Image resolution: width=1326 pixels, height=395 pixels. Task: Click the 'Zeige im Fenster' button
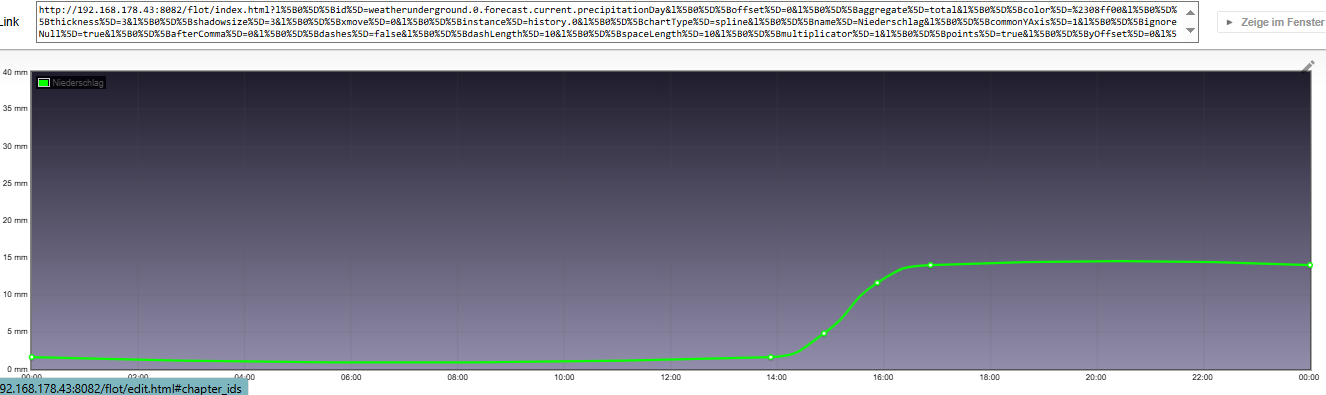click(x=1271, y=22)
